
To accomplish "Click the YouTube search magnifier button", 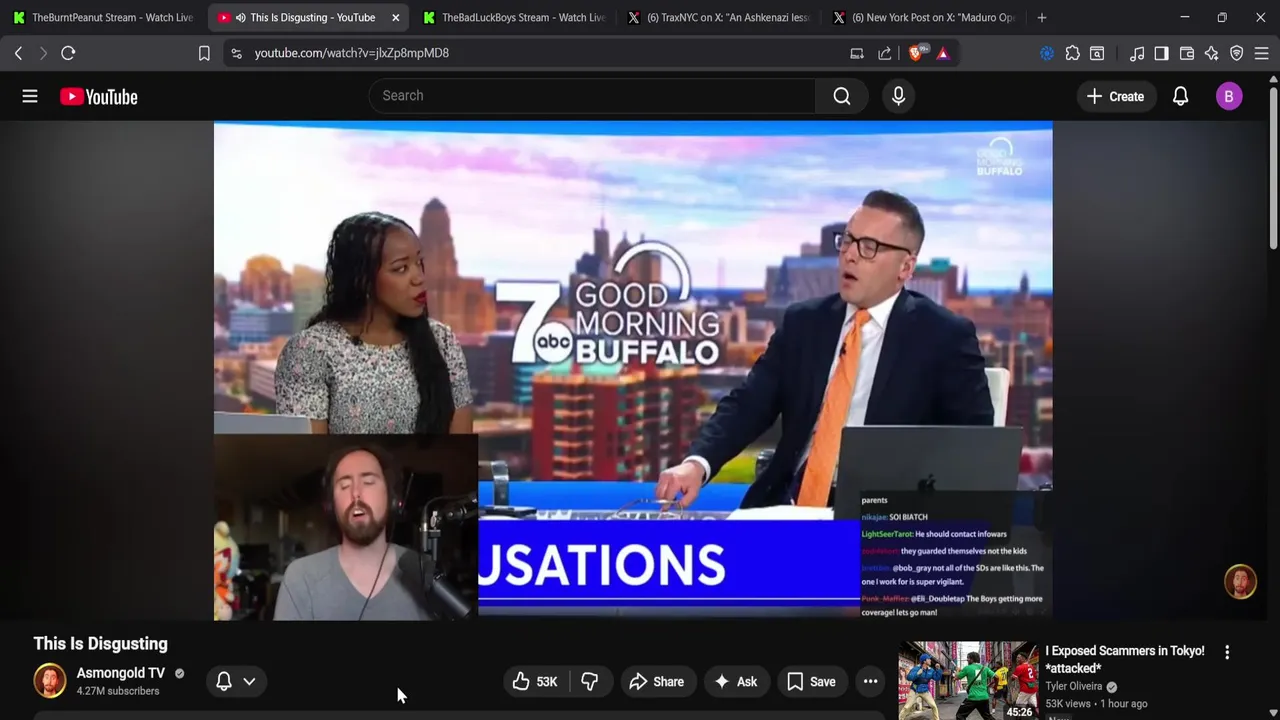I will click(x=842, y=96).
